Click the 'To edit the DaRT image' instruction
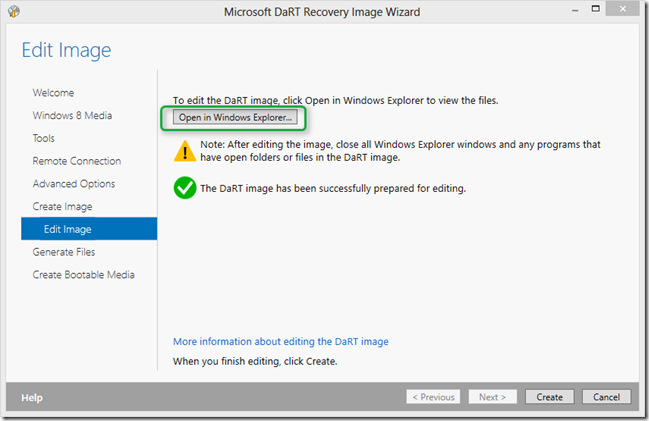 (336, 101)
